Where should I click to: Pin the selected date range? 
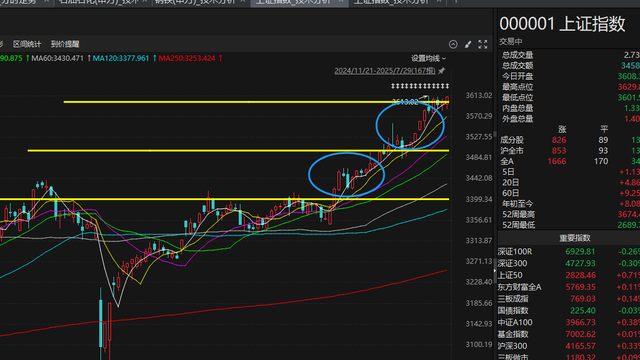(x=442, y=71)
